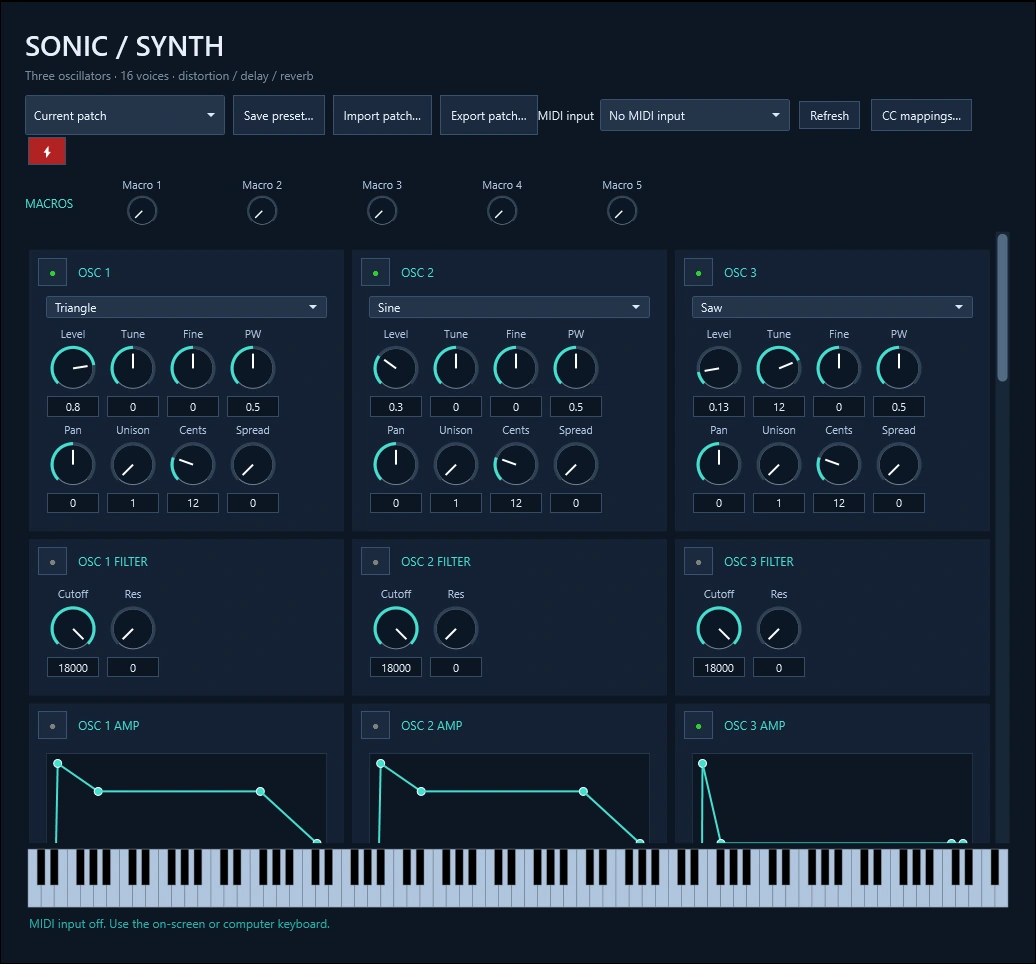The image size is (1036, 964).
Task: Click the OSC 1 PW knob
Action: pos(252,368)
